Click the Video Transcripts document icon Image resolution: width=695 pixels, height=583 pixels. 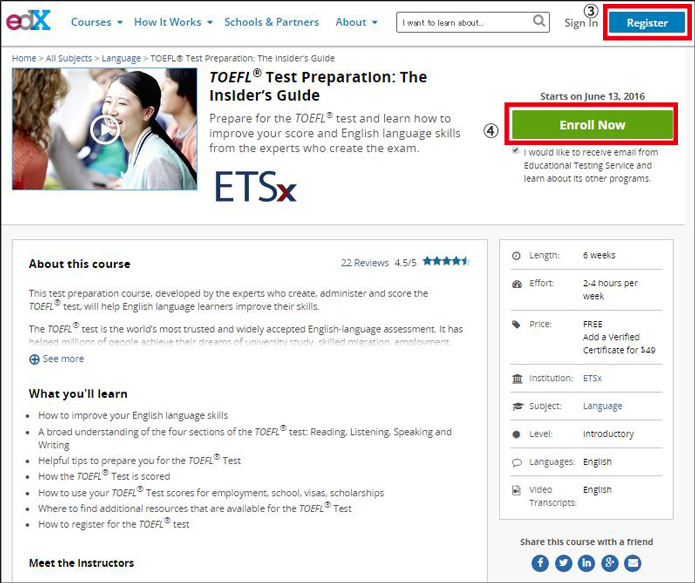516,490
